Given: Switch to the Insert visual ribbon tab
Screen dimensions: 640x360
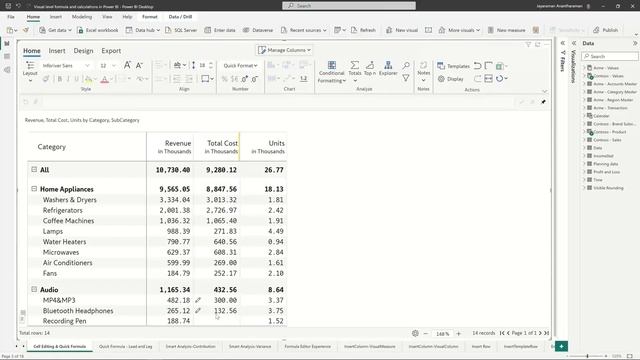Looking at the screenshot, I should click(x=57, y=51).
